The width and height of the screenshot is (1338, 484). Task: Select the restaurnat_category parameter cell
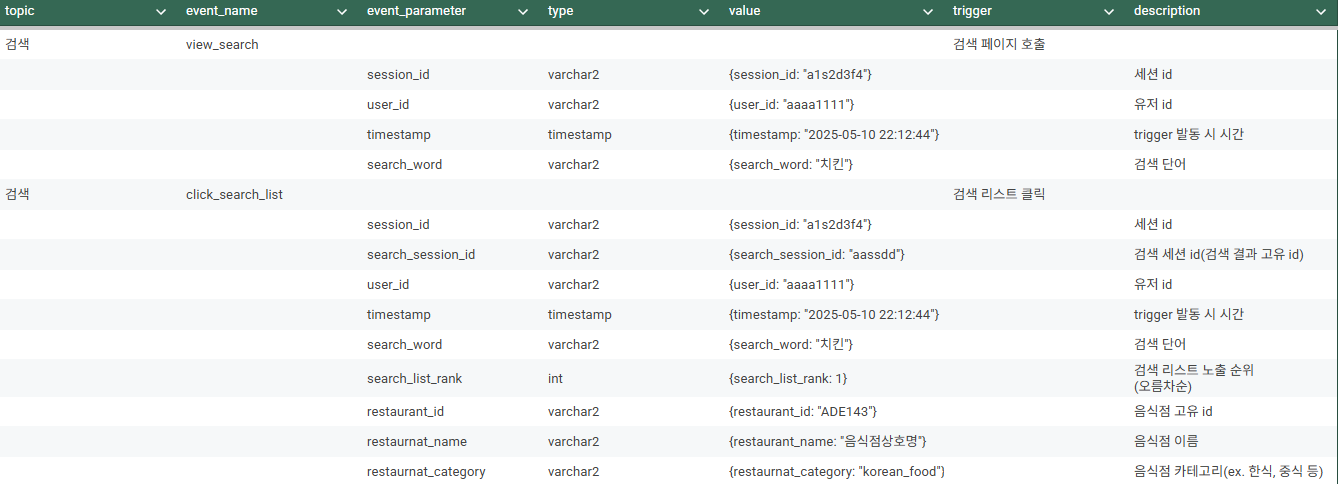426,471
